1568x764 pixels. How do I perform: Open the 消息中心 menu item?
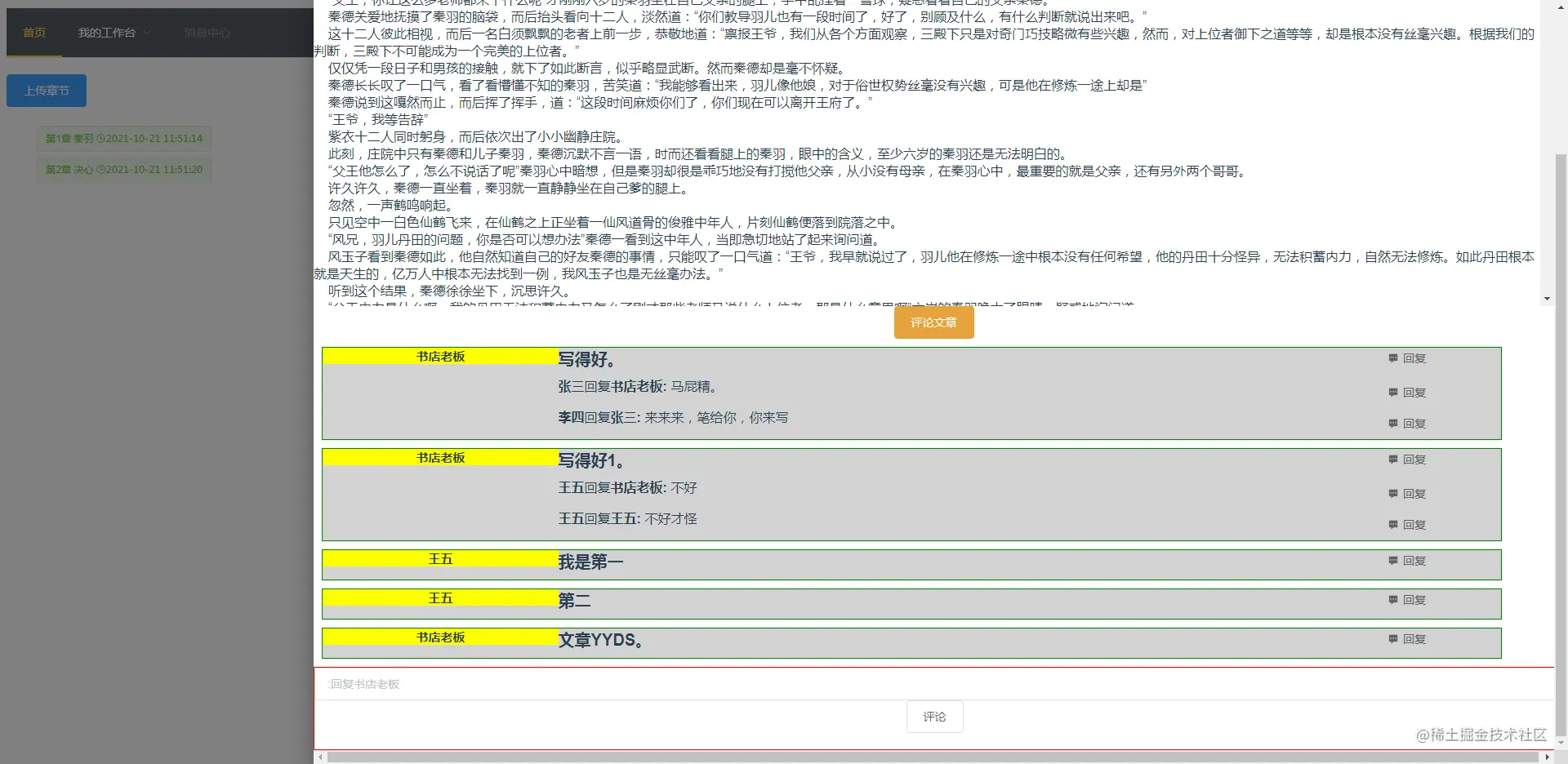207,33
